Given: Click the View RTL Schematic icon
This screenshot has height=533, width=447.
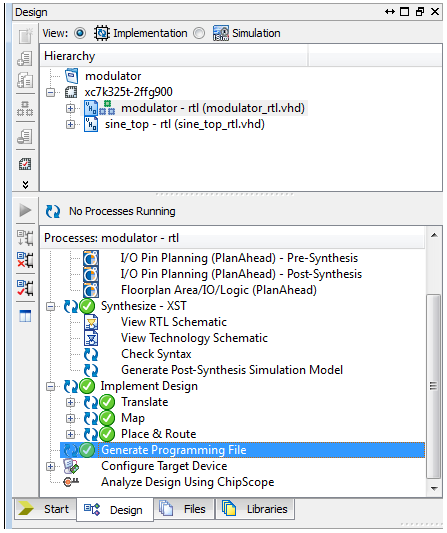Looking at the screenshot, I should pos(91,322).
